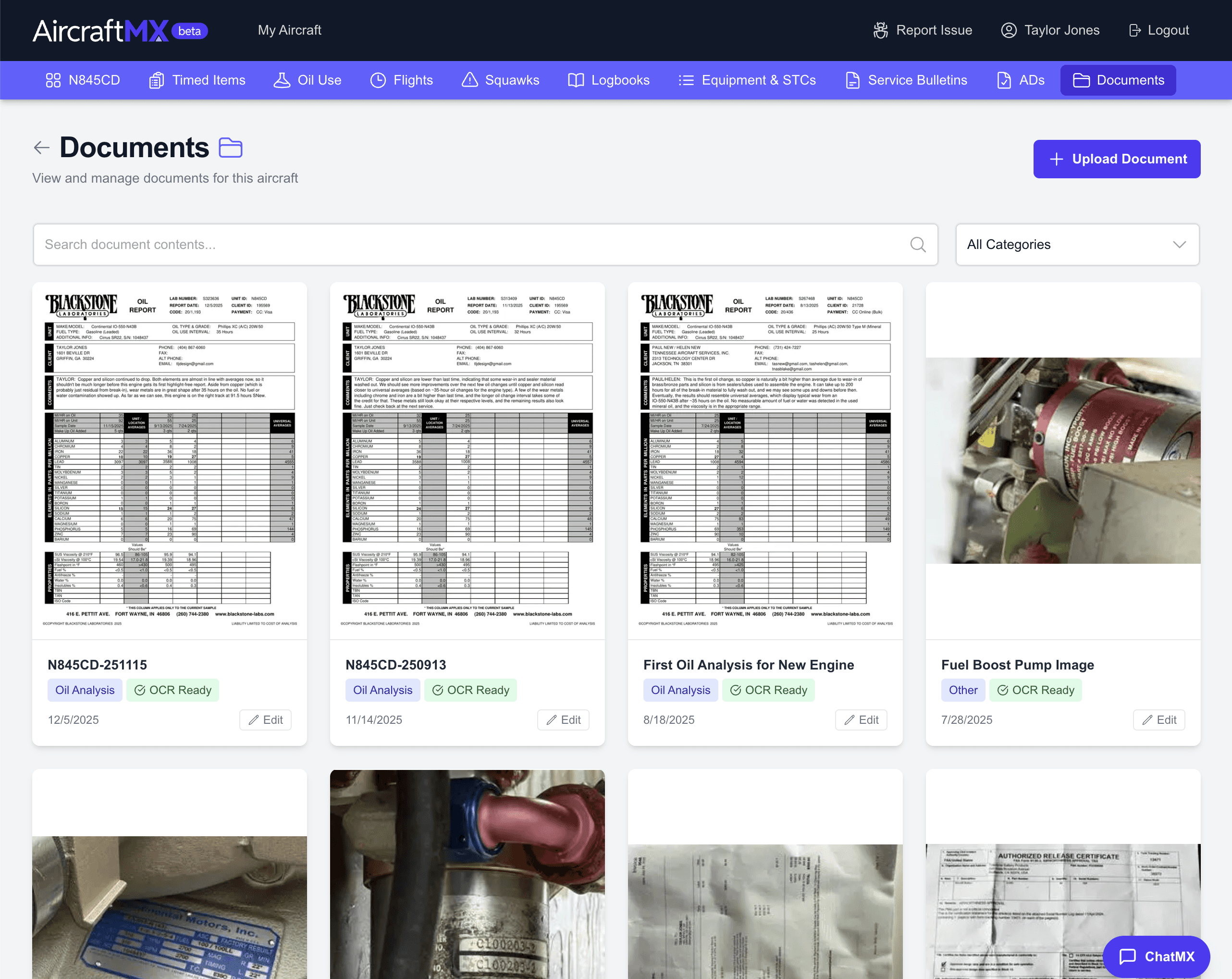Open the Fuel Boost Pump Image thumbnail
This screenshot has height=979, width=1232.
(1062, 457)
